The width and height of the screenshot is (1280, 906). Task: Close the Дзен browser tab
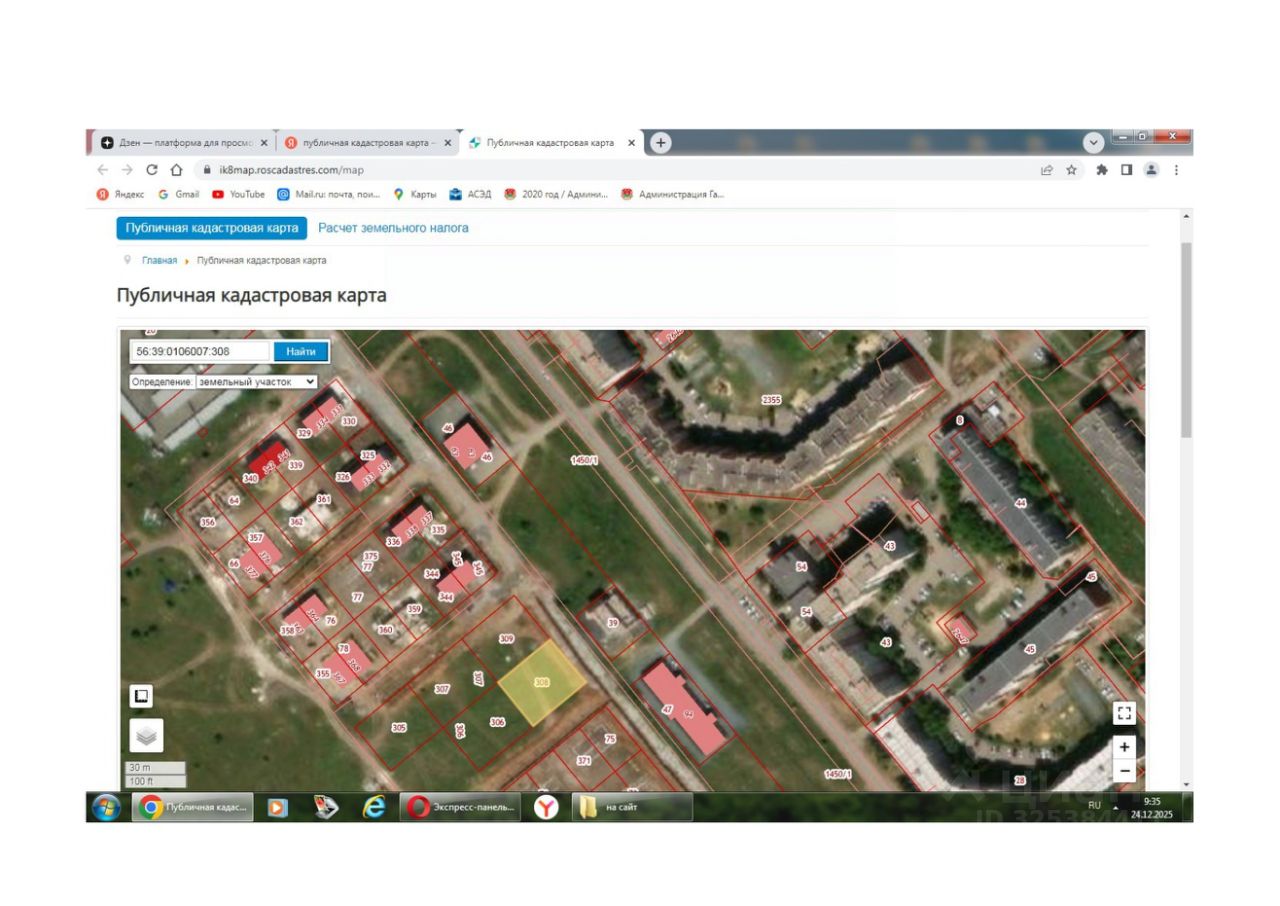(264, 143)
